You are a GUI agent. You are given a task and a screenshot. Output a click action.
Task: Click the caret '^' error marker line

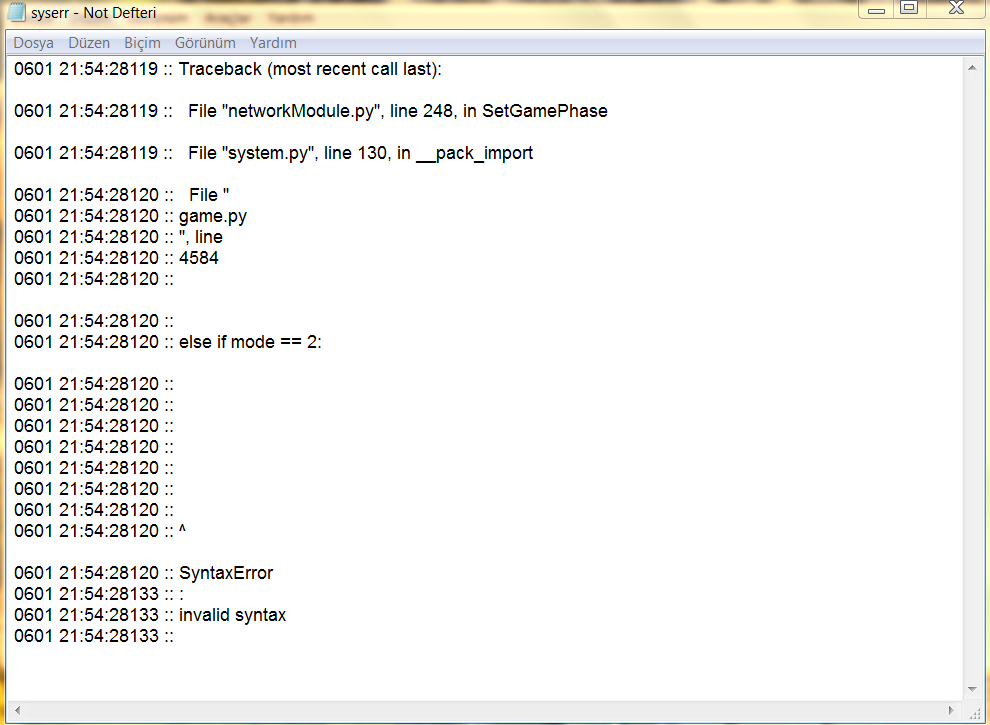tap(100, 531)
